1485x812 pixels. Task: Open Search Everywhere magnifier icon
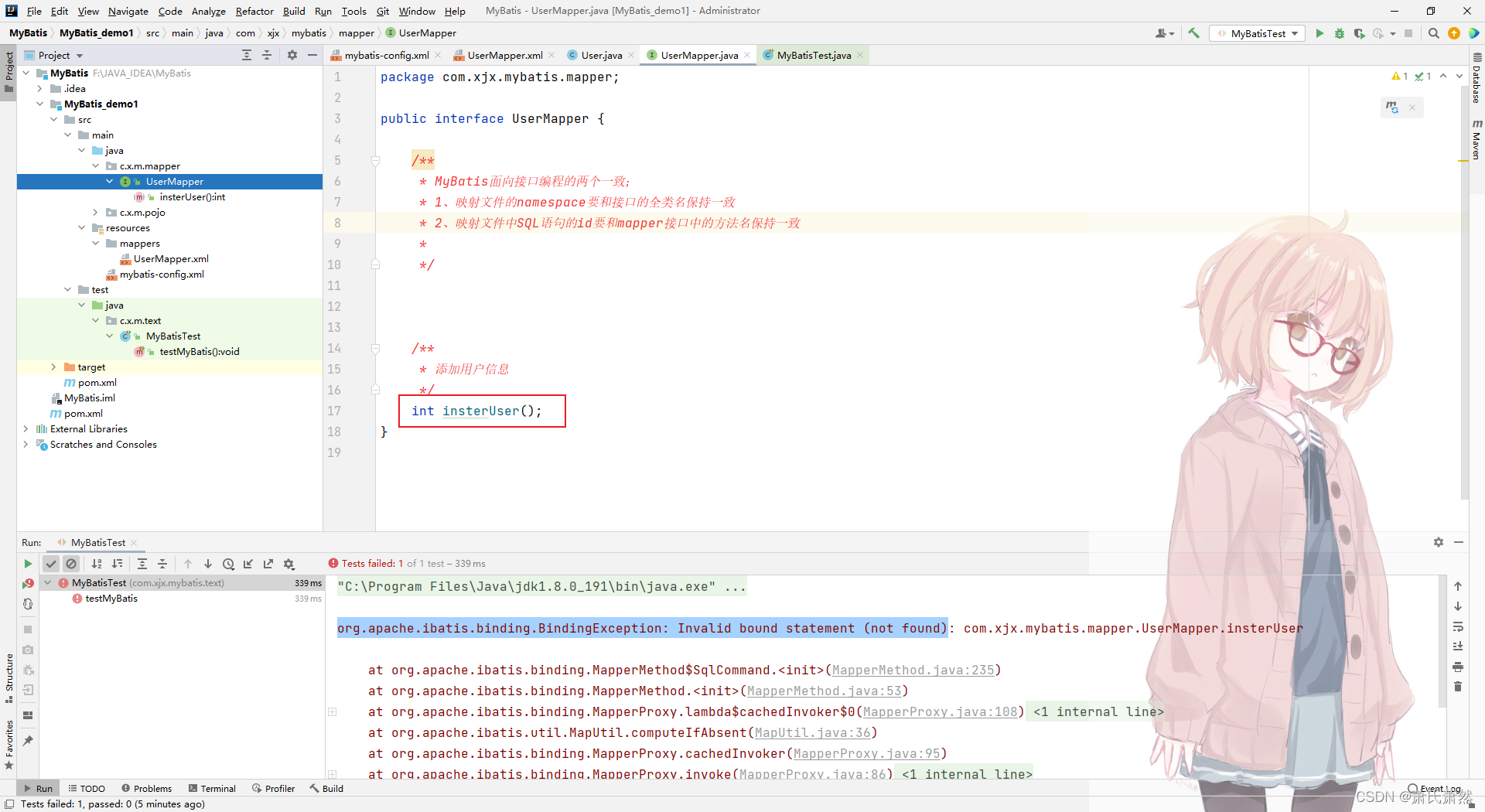[1433, 33]
